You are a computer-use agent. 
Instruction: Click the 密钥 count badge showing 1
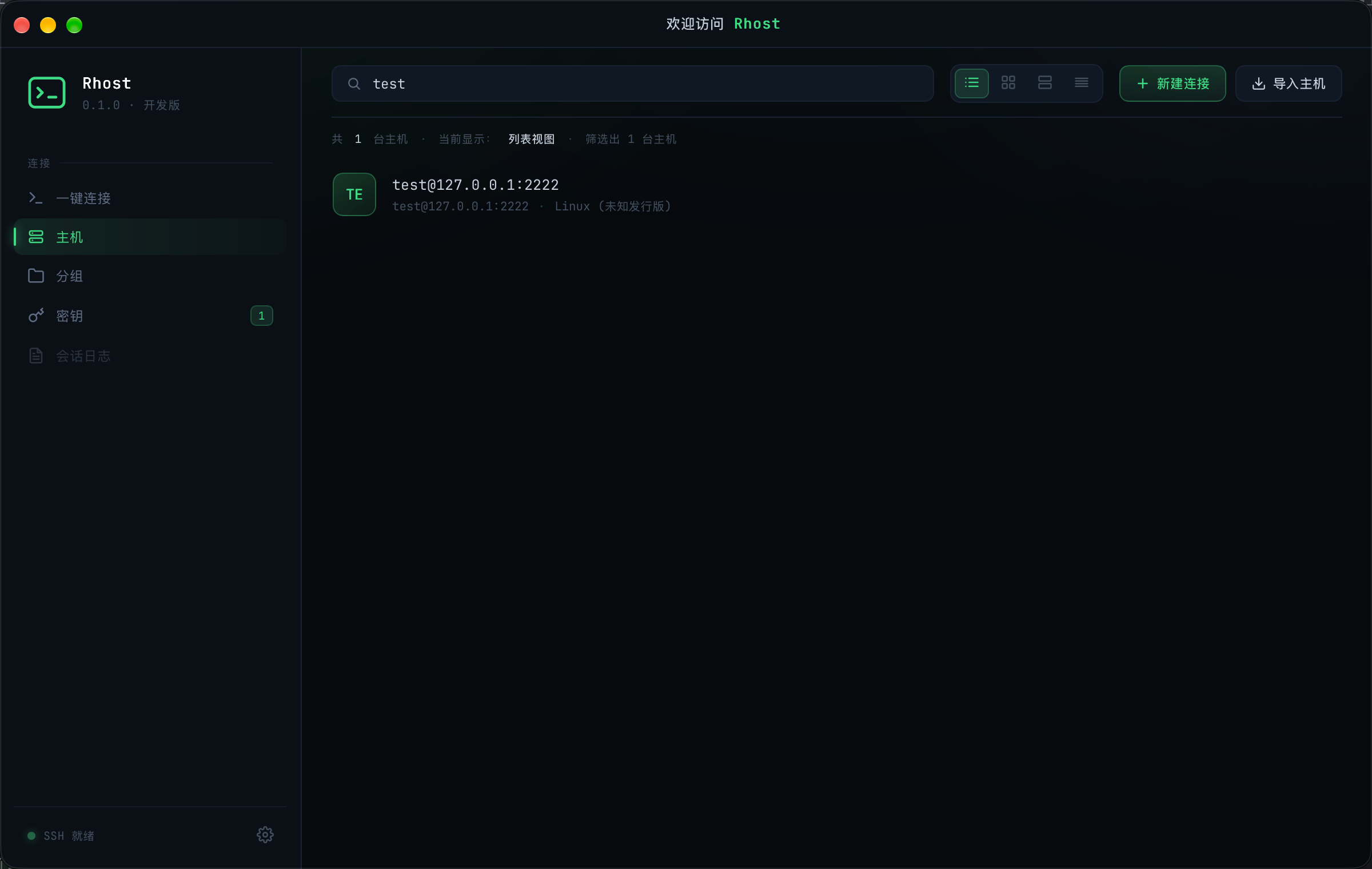(x=262, y=316)
